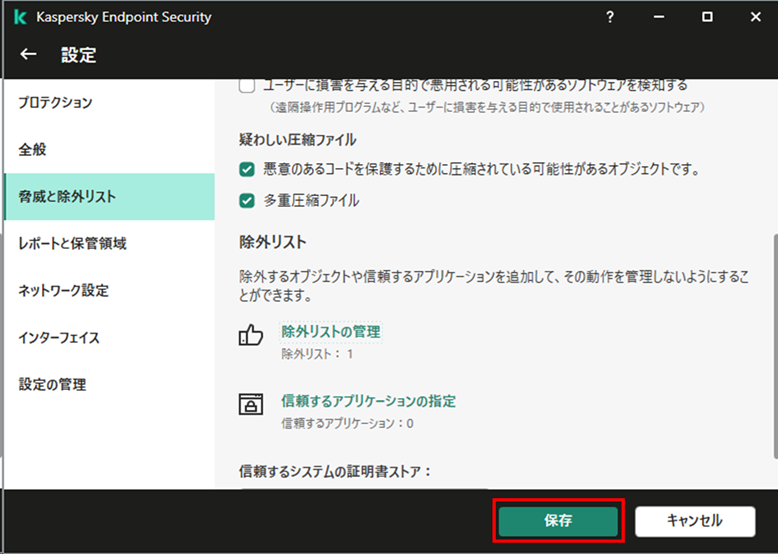This screenshot has width=778, height=554.
Task: Click the thumbs-up icon beside 除外リストの管理
Action: coord(251,335)
